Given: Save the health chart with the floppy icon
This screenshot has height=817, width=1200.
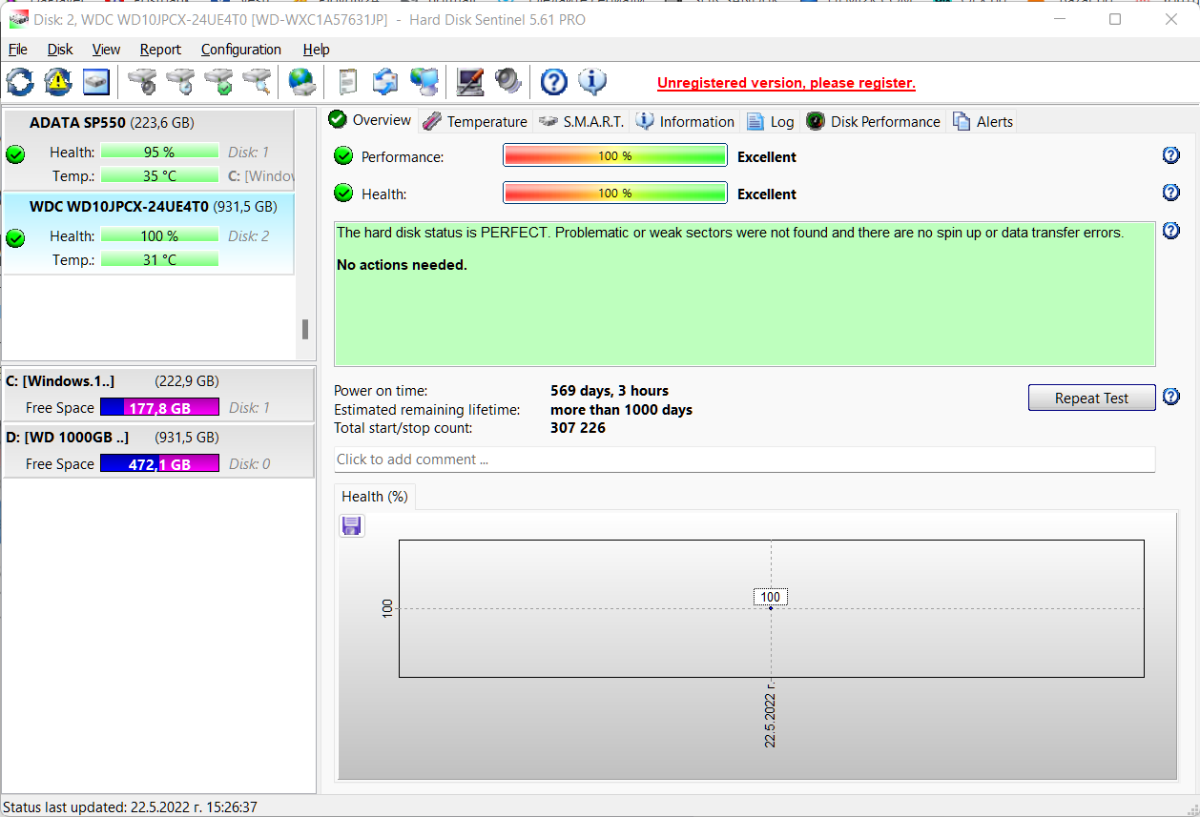Looking at the screenshot, I should pos(351,526).
